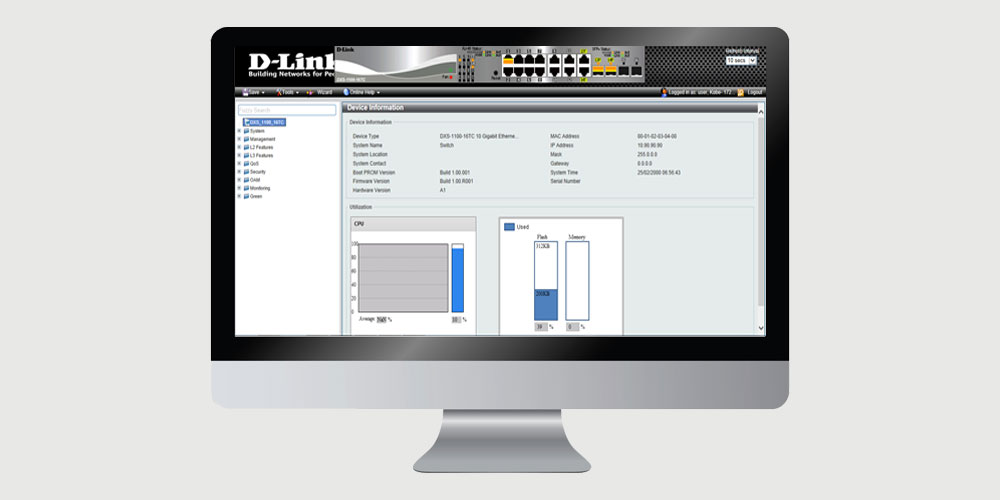The height and width of the screenshot is (500, 1000).
Task: Open the Save menu
Action: (x=250, y=92)
